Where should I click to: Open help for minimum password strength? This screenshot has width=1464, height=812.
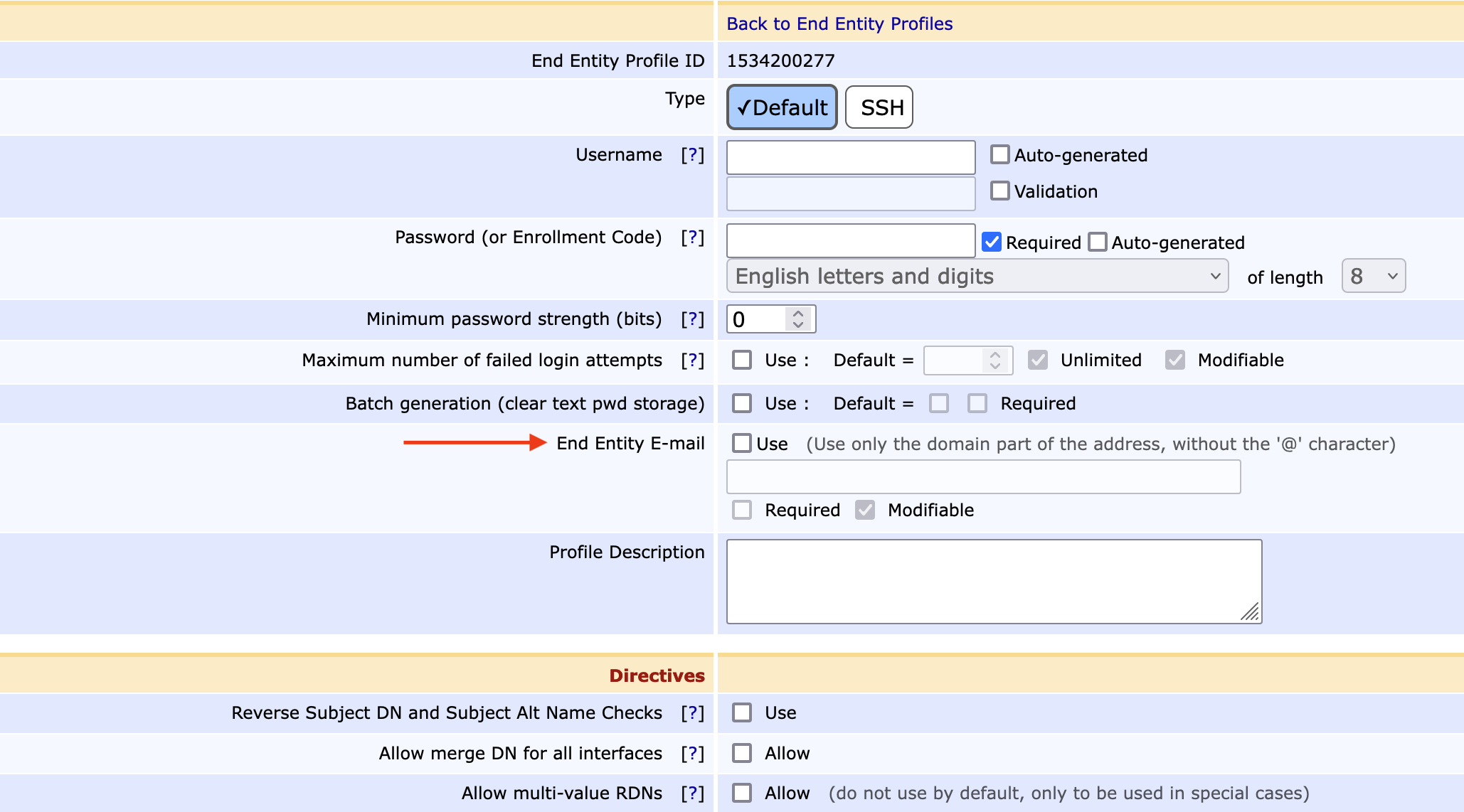(x=692, y=319)
